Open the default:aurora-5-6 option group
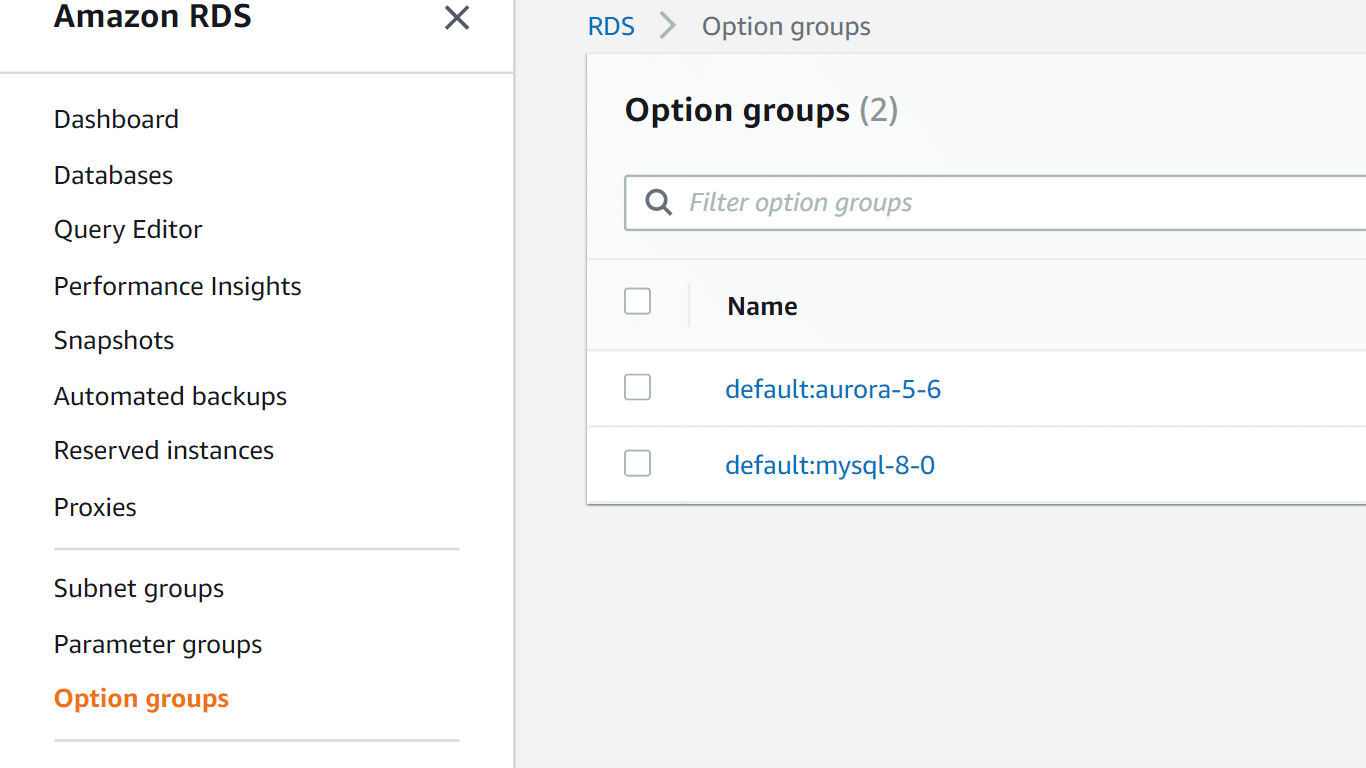The image size is (1366, 768). pyautogui.click(x=833, y=389)
